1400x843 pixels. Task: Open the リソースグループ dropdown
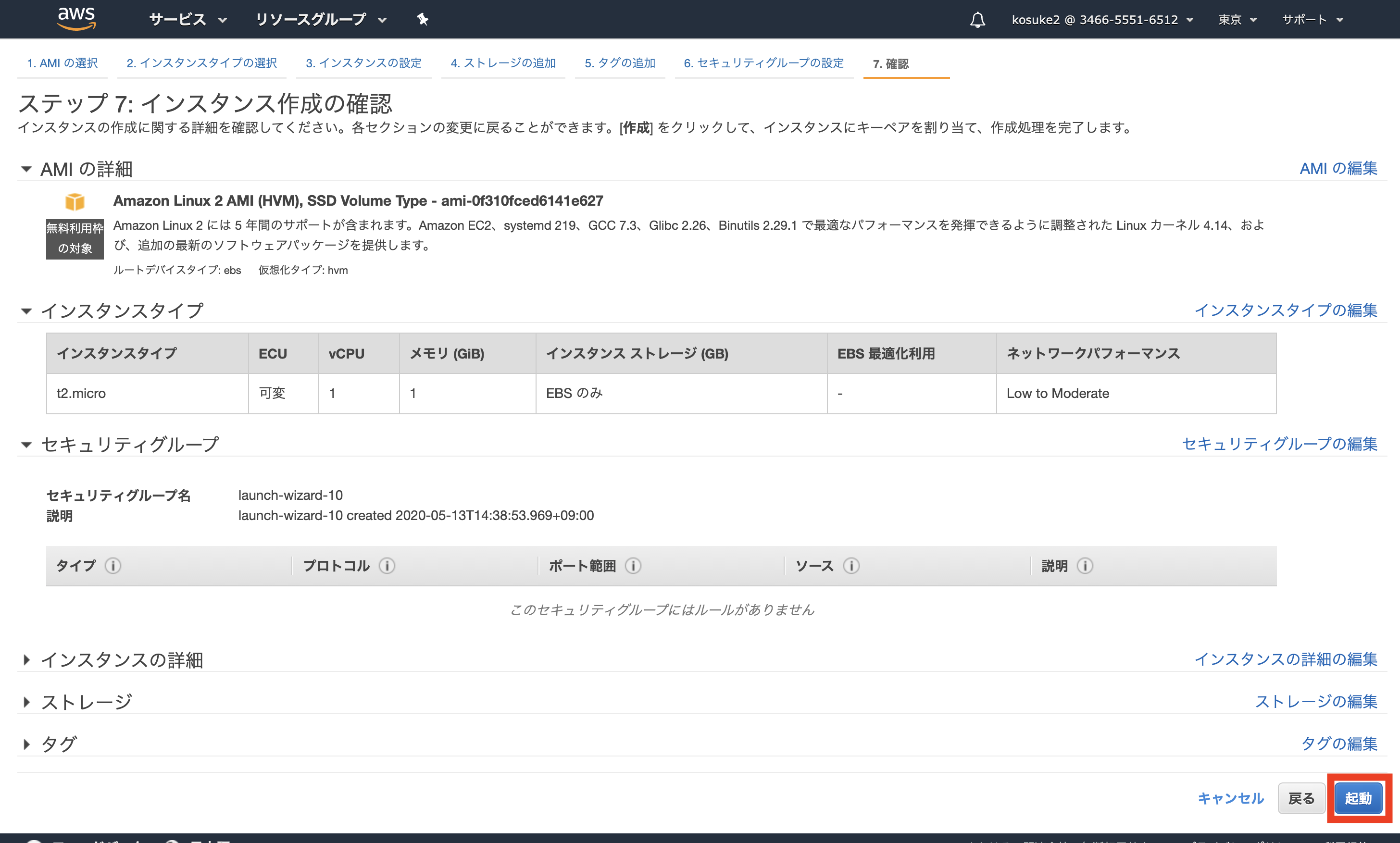[321, 20]
